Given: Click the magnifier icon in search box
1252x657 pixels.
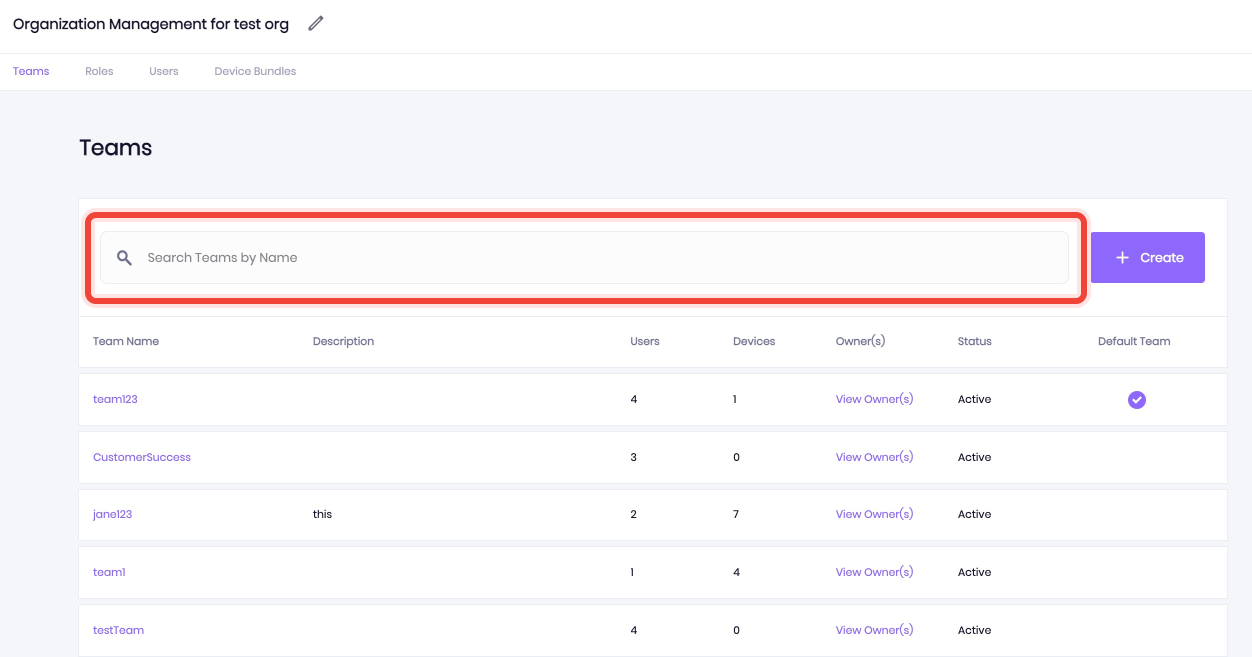Looking at the screenshot, I should pos(125,258).
